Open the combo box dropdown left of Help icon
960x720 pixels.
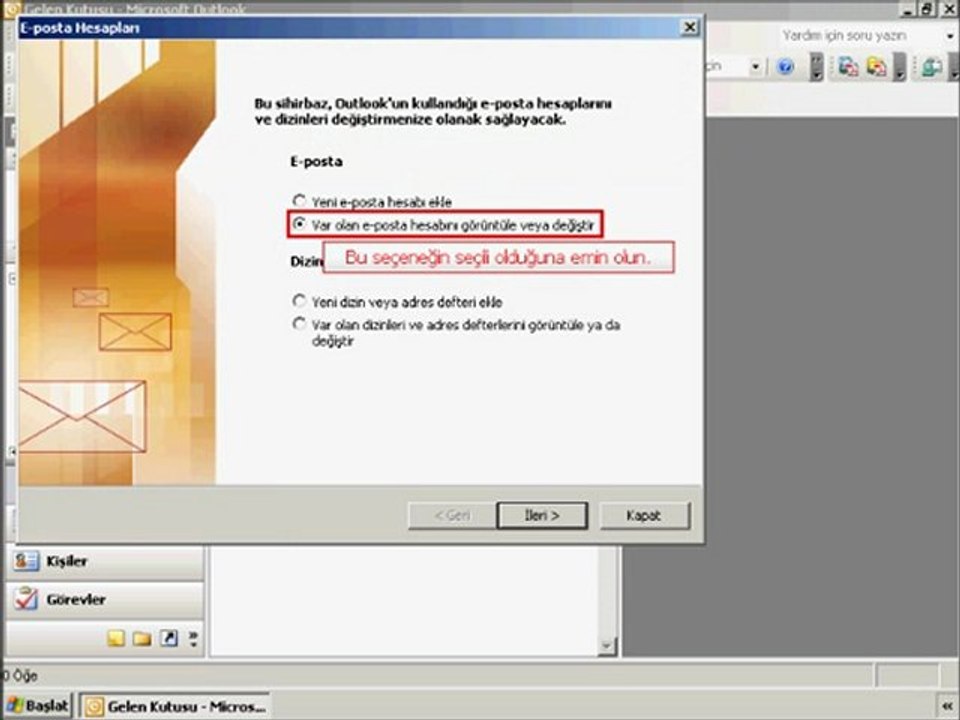click(x=756, y=66)
